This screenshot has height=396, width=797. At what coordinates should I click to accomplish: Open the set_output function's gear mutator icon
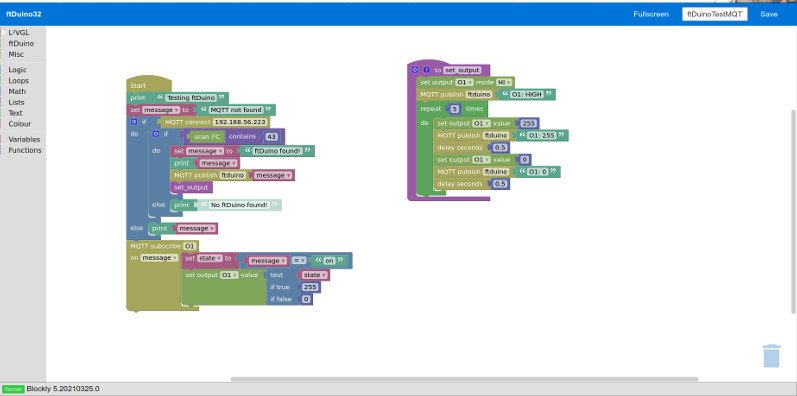click(415, 70)
